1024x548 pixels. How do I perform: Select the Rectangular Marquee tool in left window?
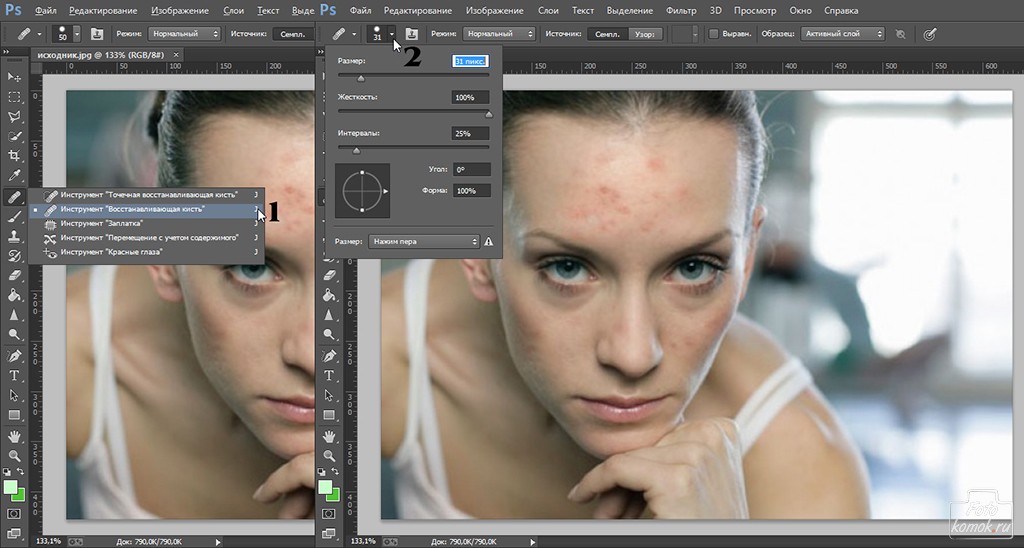[14, 97]
